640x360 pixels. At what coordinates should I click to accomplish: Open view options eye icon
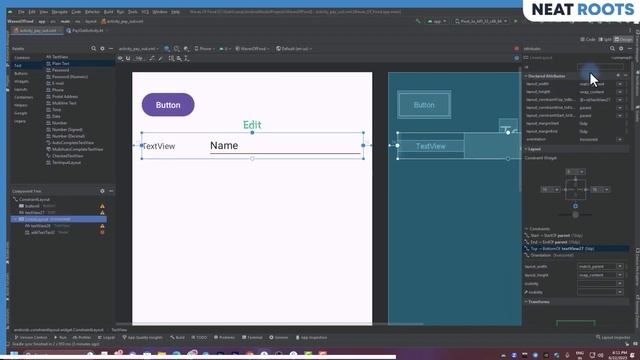click(120, 58)
